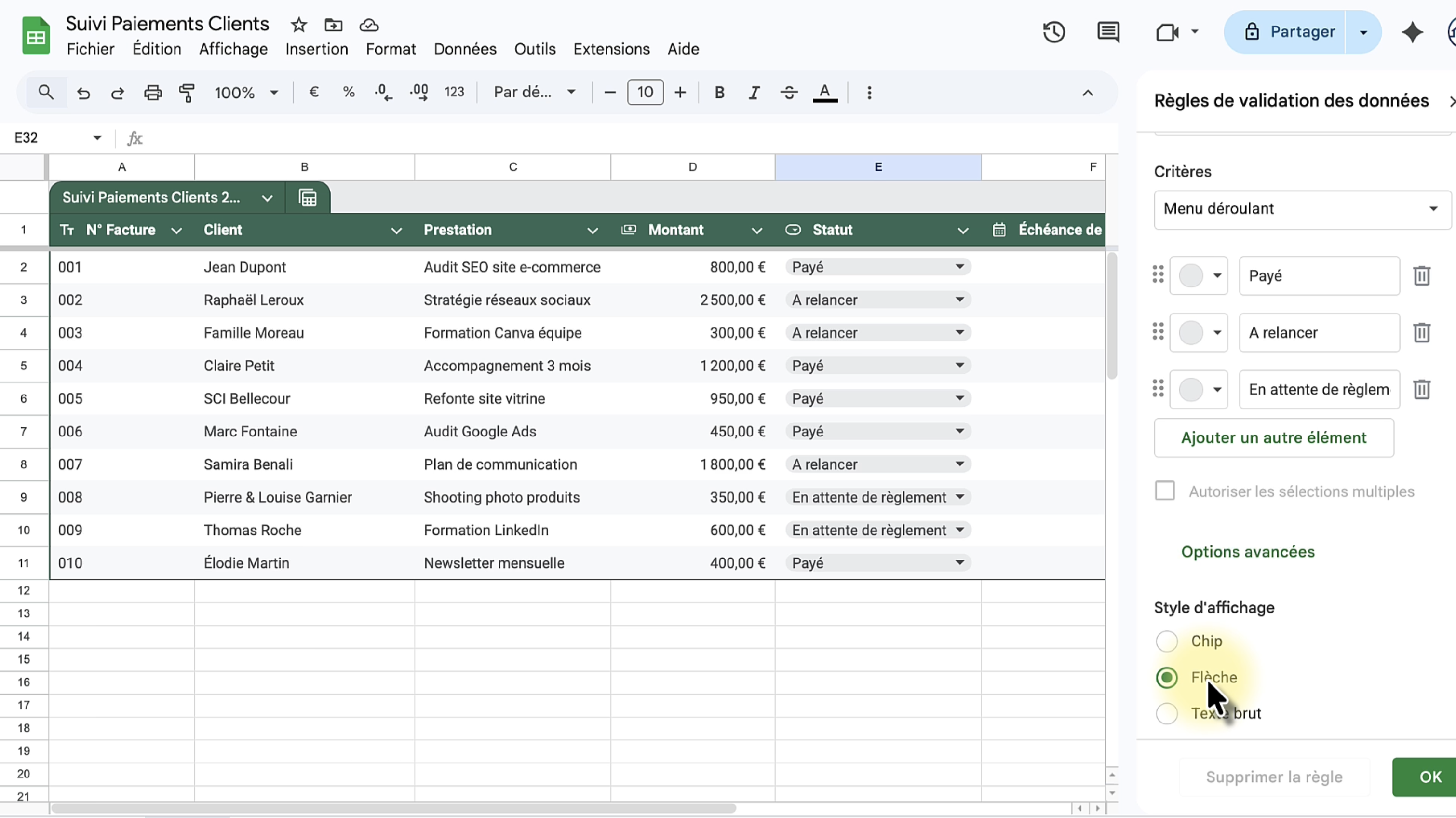
Task: Click the print icon in toolbar
Action: point(153,93)
